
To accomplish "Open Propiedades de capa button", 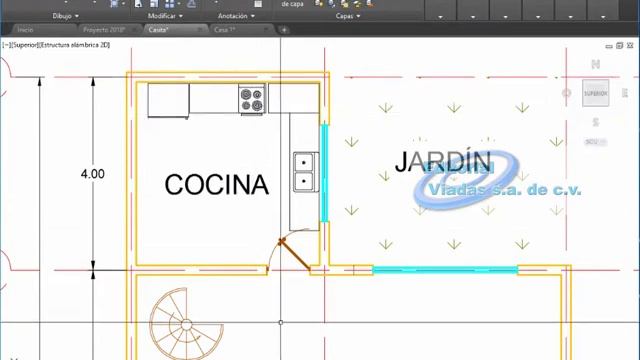I will (293, 4).
